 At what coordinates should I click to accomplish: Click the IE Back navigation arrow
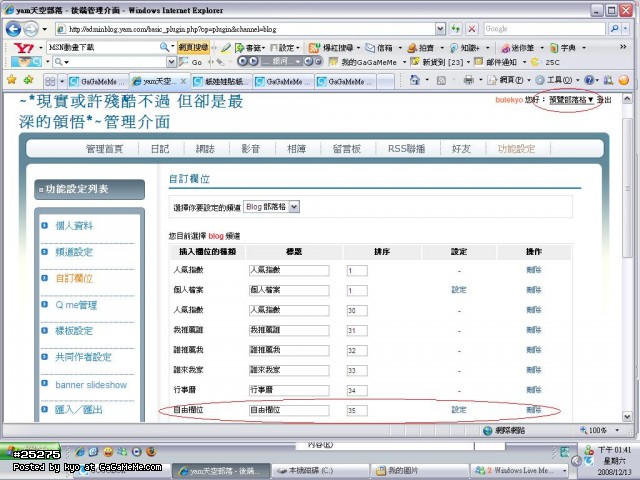click(x=14, y=29)
